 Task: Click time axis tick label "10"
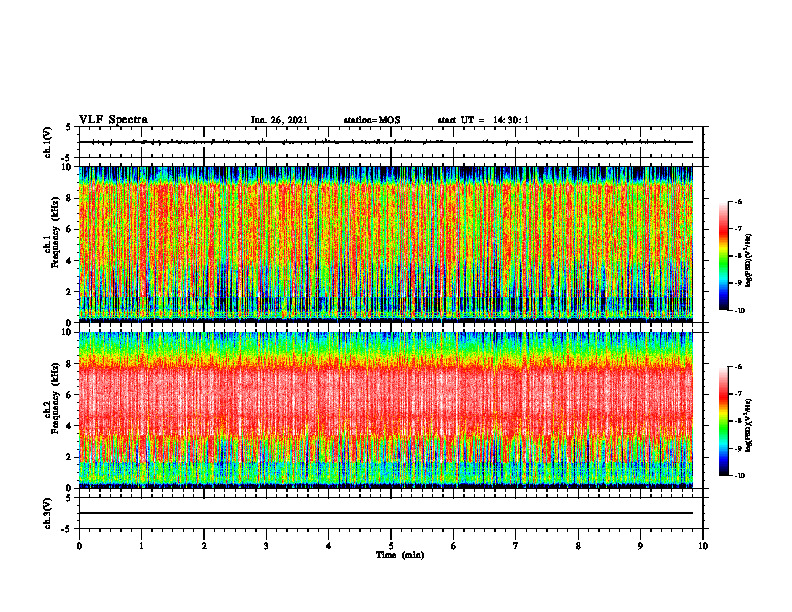pyautogui.click(x=703, y=546)
